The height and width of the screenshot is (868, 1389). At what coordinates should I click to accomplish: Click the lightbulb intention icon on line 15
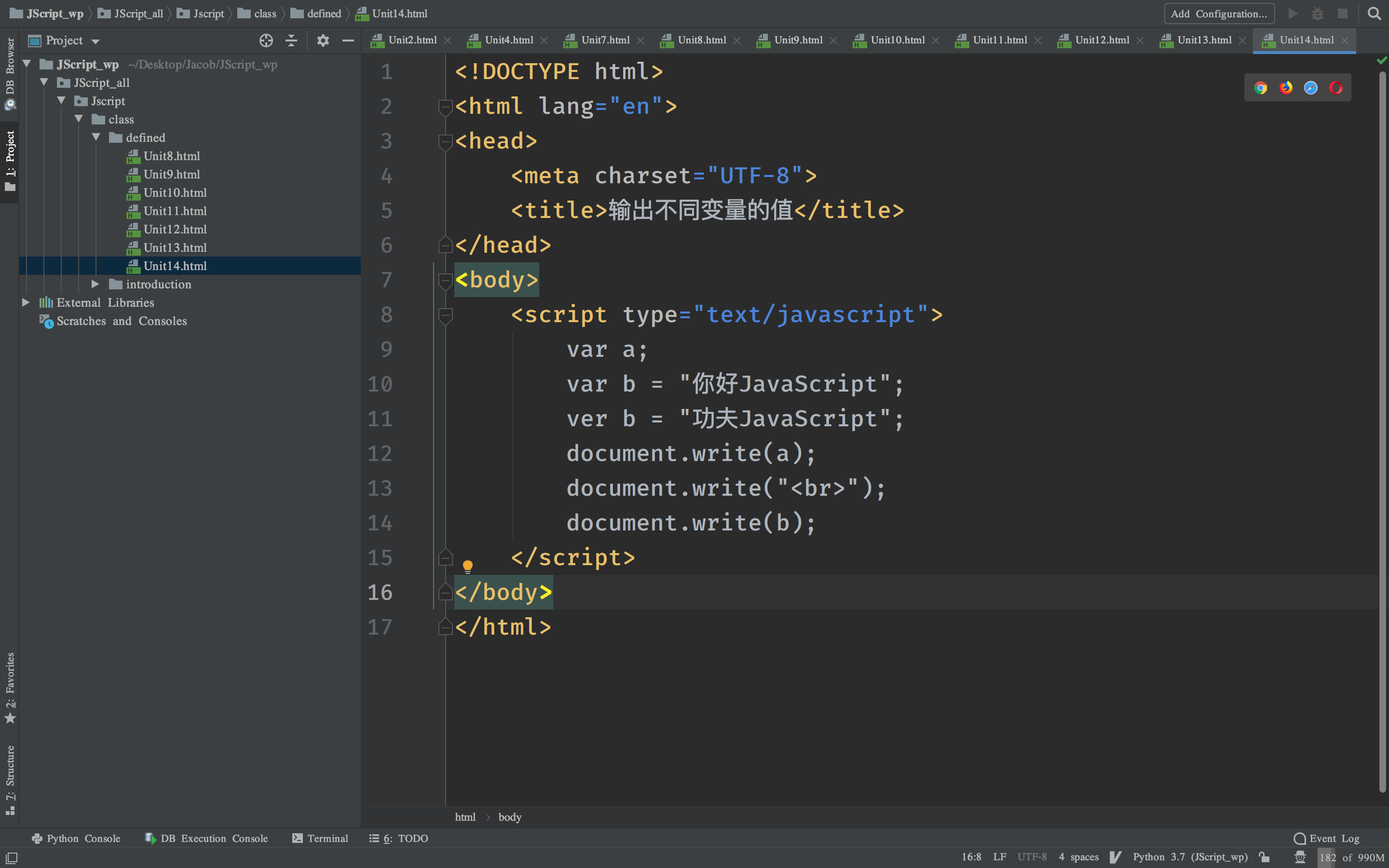point(468,567)
